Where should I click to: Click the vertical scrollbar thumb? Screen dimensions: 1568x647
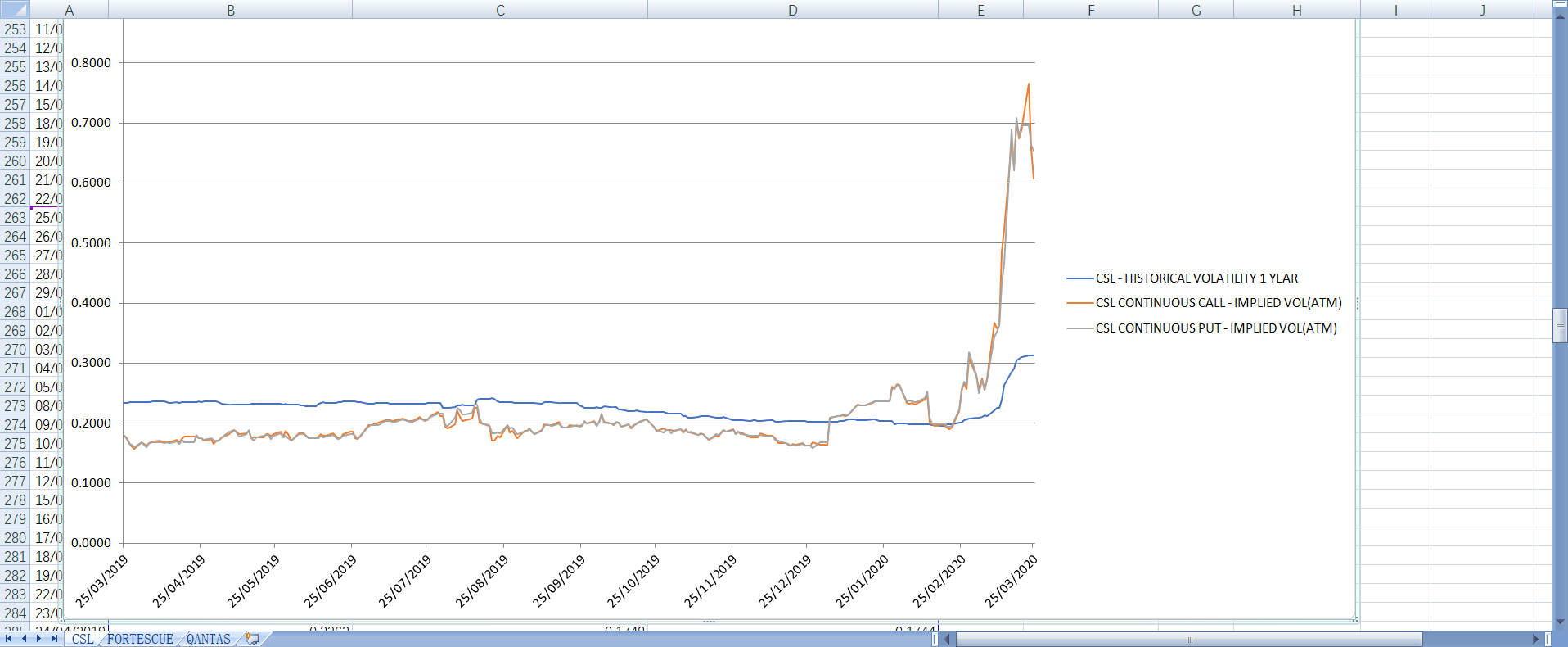pos(1560,325)
